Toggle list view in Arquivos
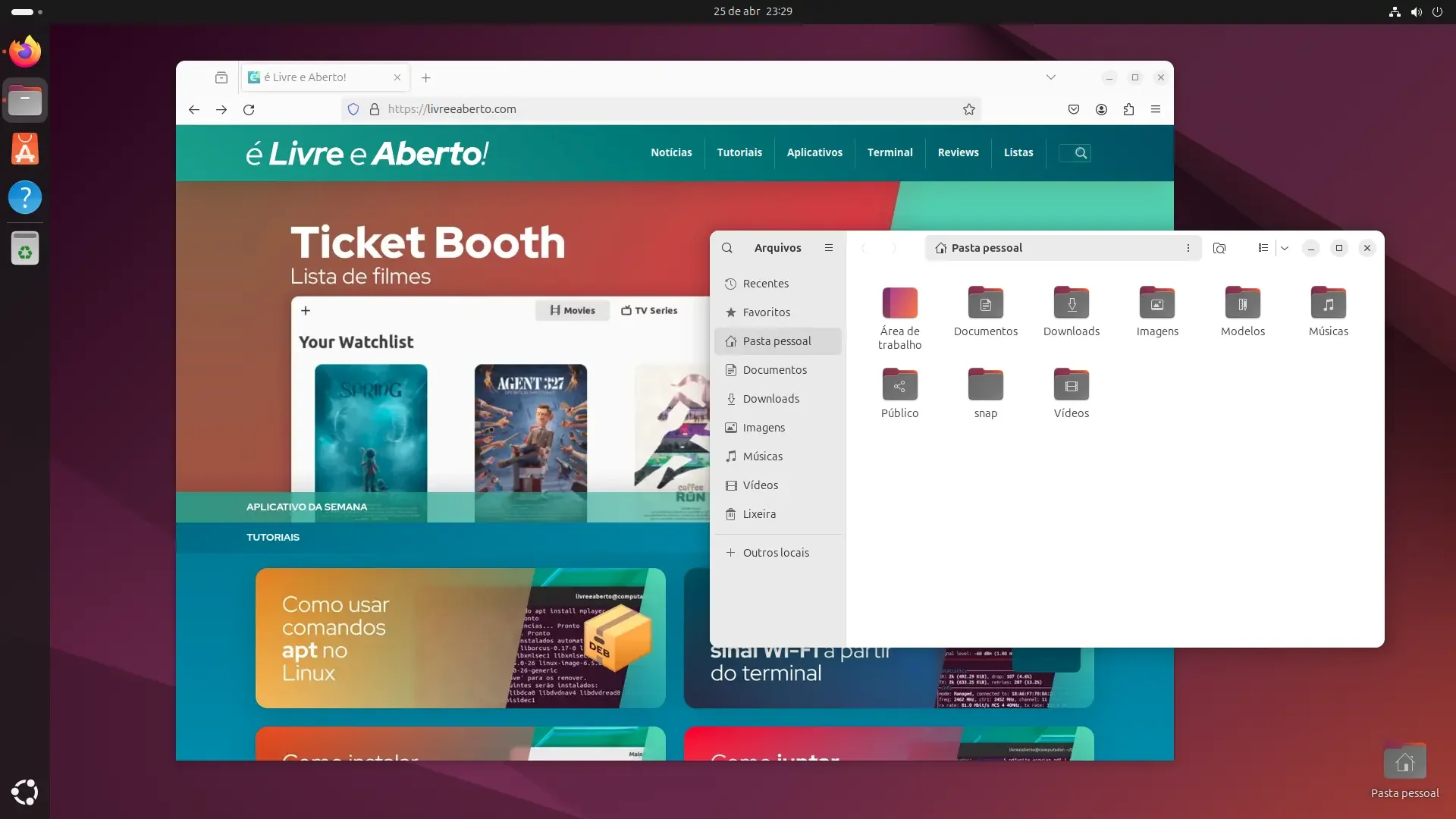 (x=1263, y=248)
